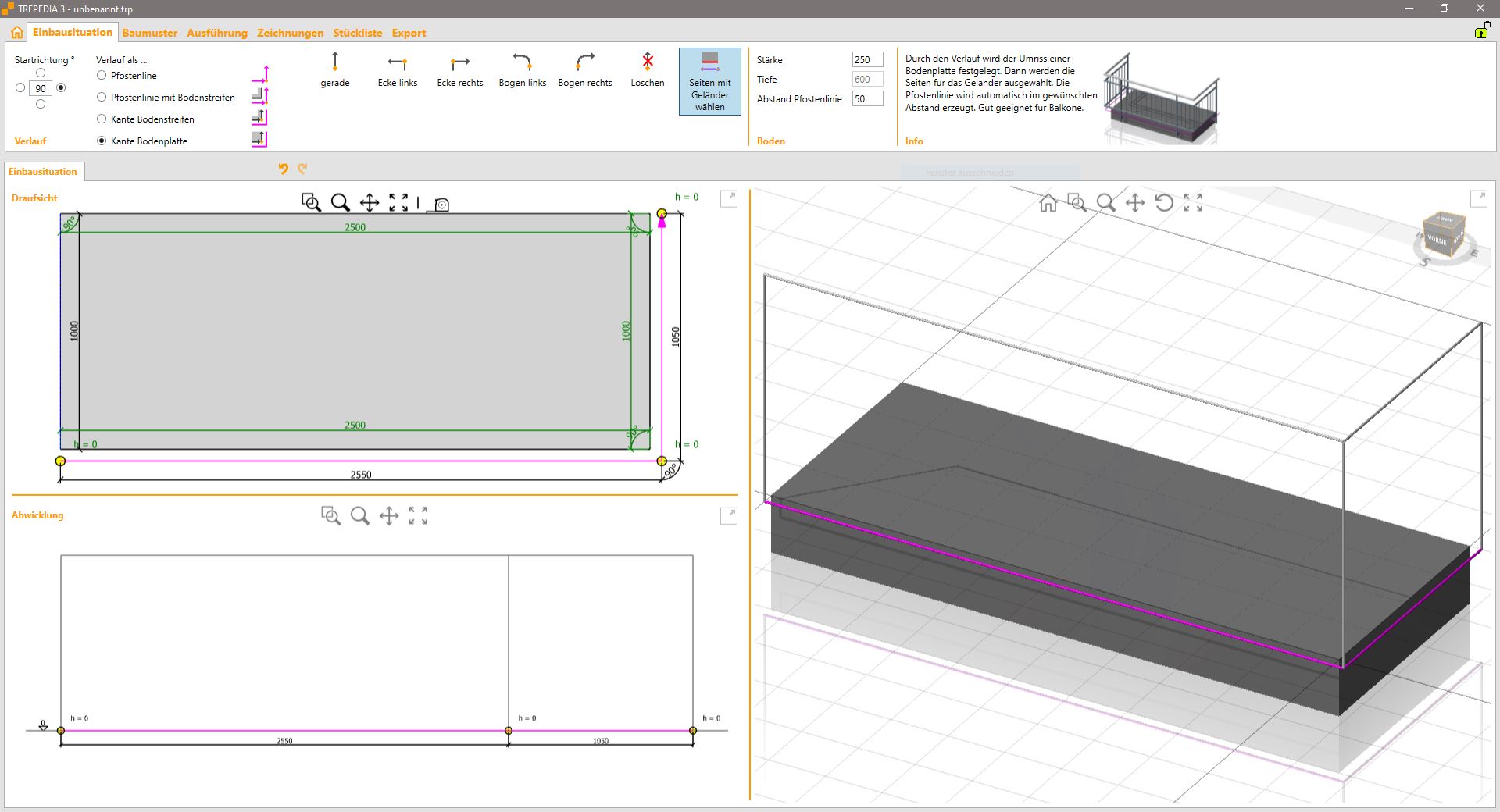Select the 'Pfostenlinie' radio option
The height and width of the screenshot is (812, 1500).
(x=102, y=76)
